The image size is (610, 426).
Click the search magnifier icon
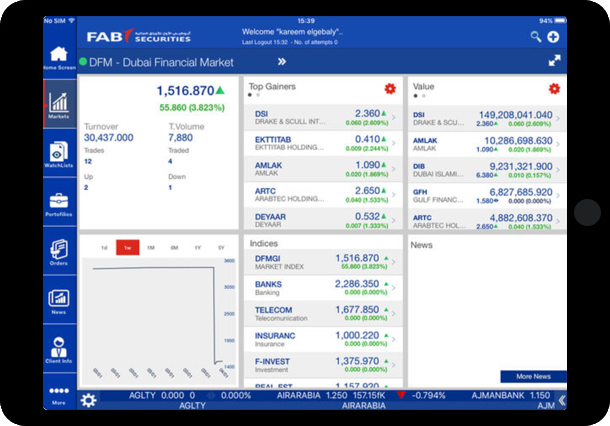(536, 37)
